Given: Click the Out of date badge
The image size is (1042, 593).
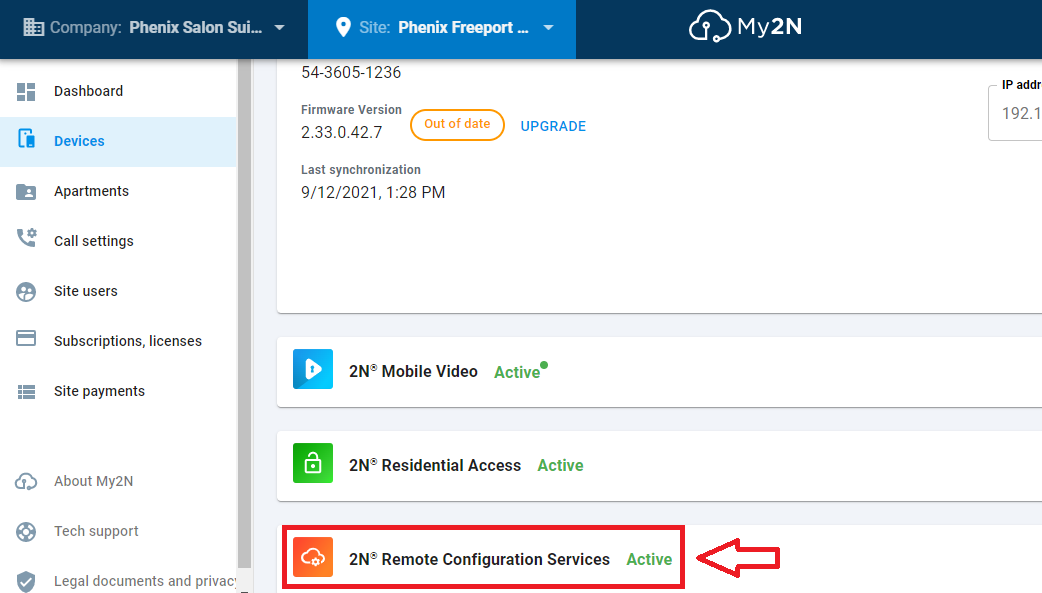Looking at the screenshot, I should tap(457, 124).
